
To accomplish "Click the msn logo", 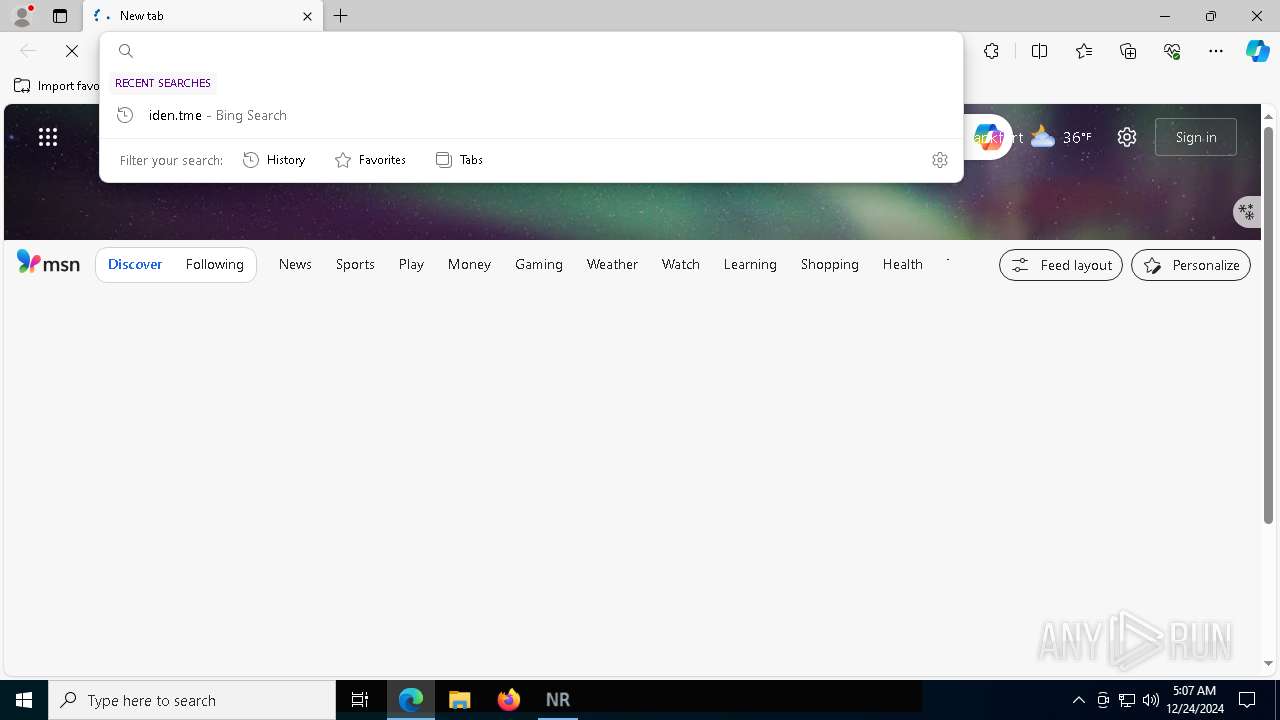I will [48, 264].
